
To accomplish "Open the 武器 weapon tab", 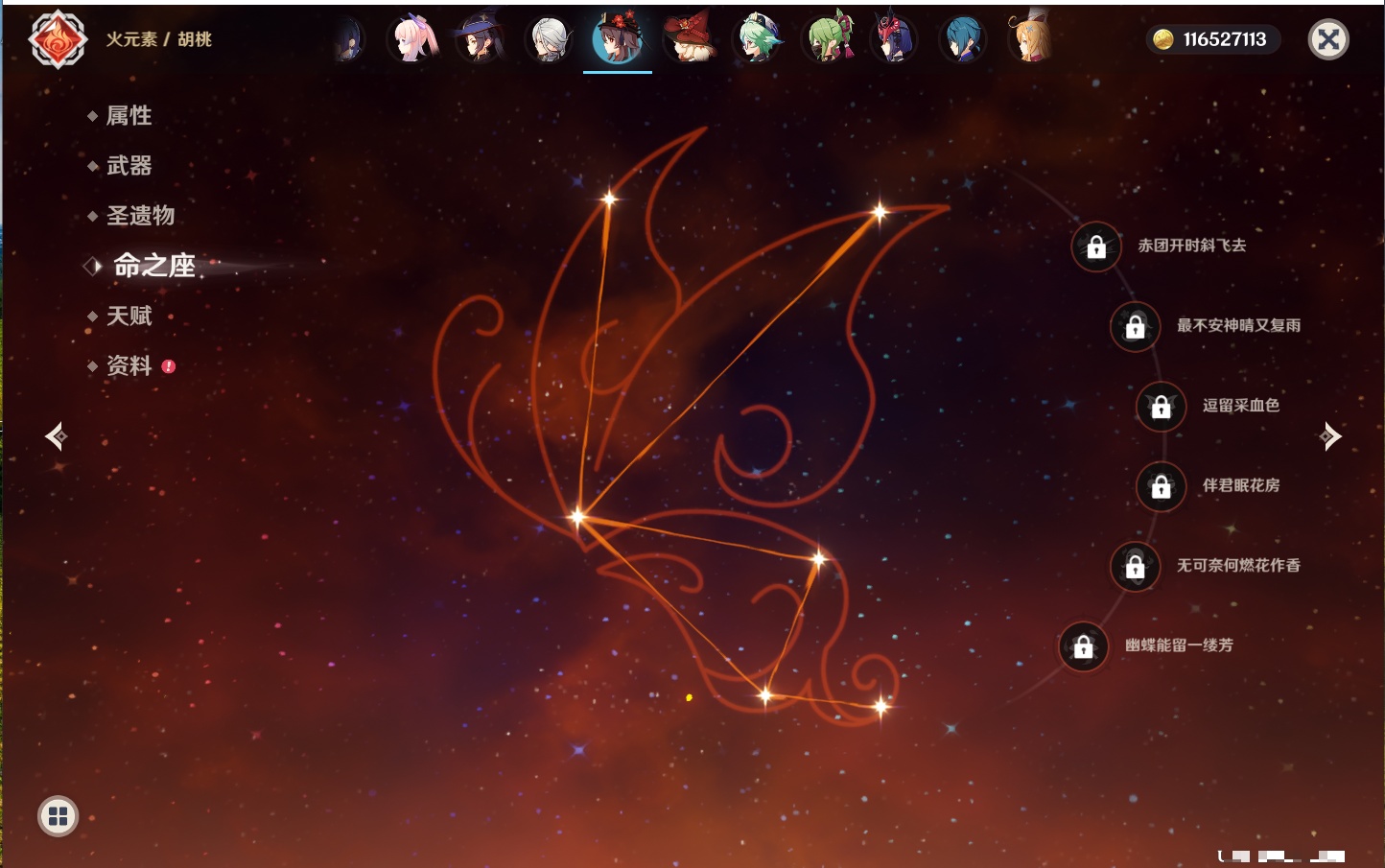I will tap(129, 166).
